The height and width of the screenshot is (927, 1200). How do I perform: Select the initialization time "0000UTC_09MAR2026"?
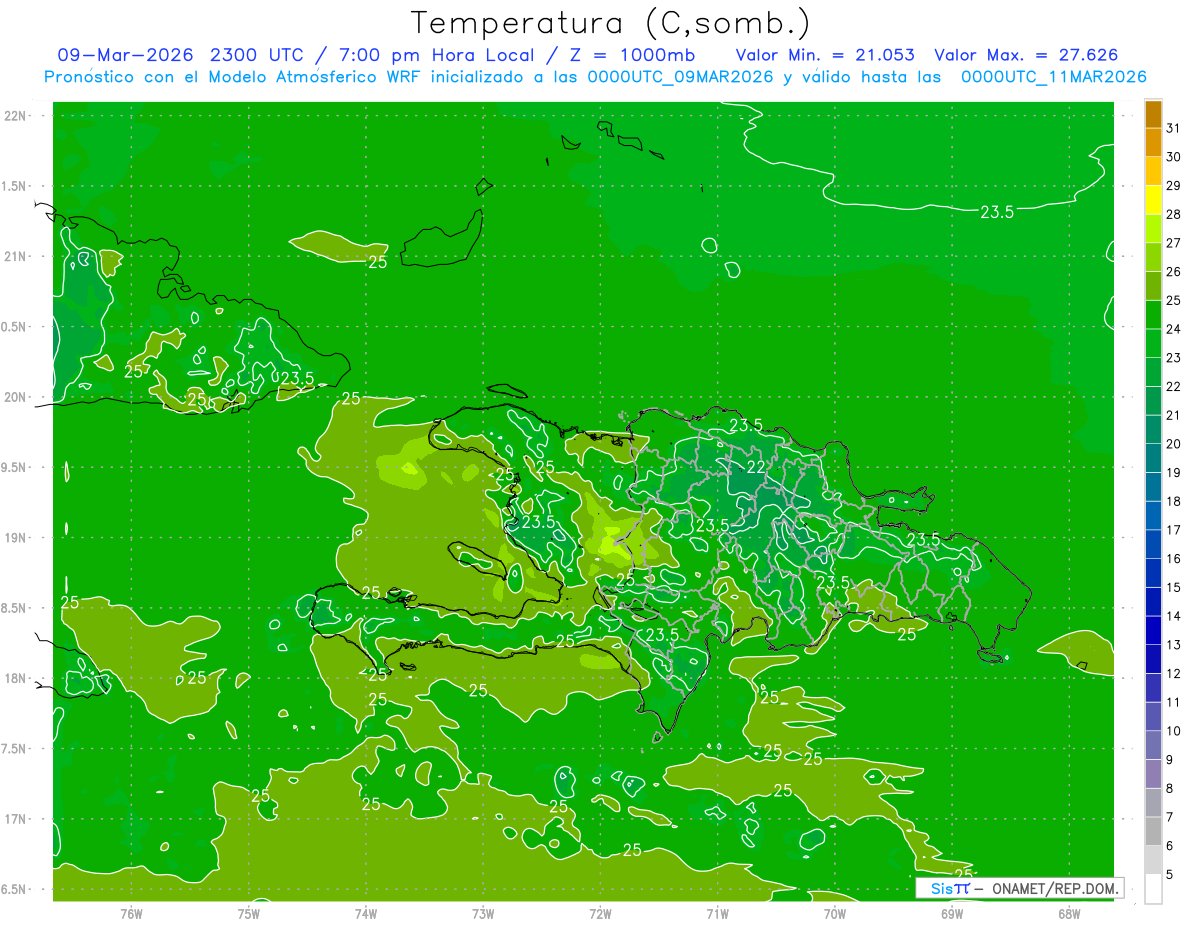point(681,77)
